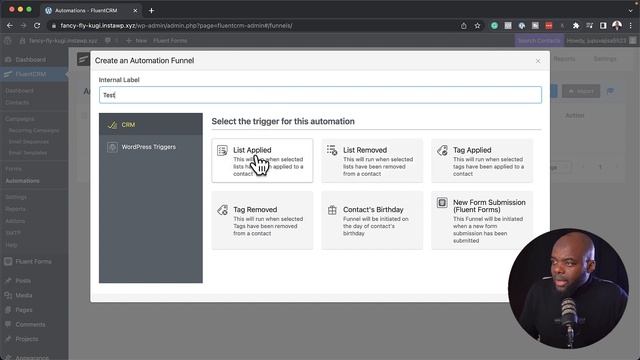Open a new browser tab
Image resolution: width=640 pixels, height=360 pixels.
pos(151,11)
